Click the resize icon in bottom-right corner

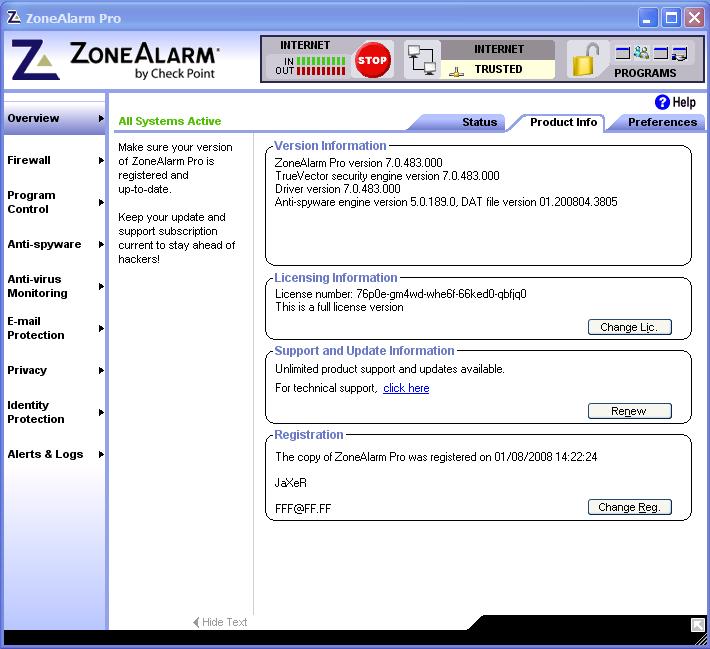pyautogui.click(x=697, y=625)
